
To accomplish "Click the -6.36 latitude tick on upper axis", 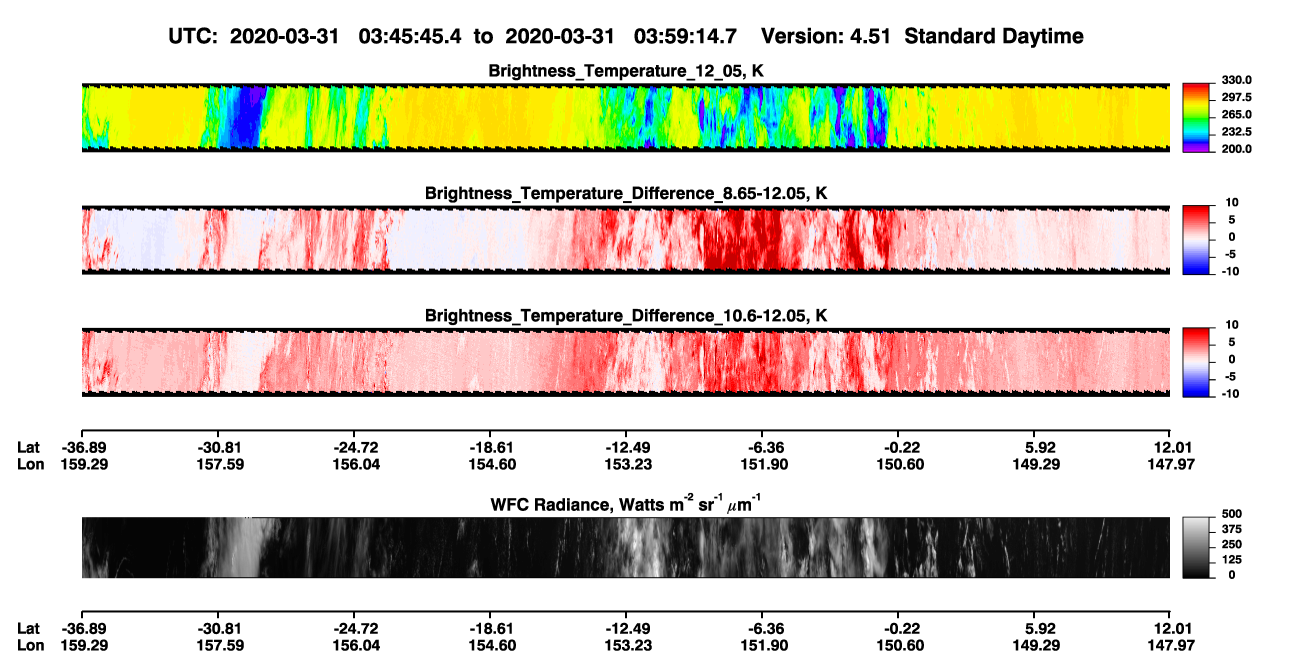I will 763,448.
